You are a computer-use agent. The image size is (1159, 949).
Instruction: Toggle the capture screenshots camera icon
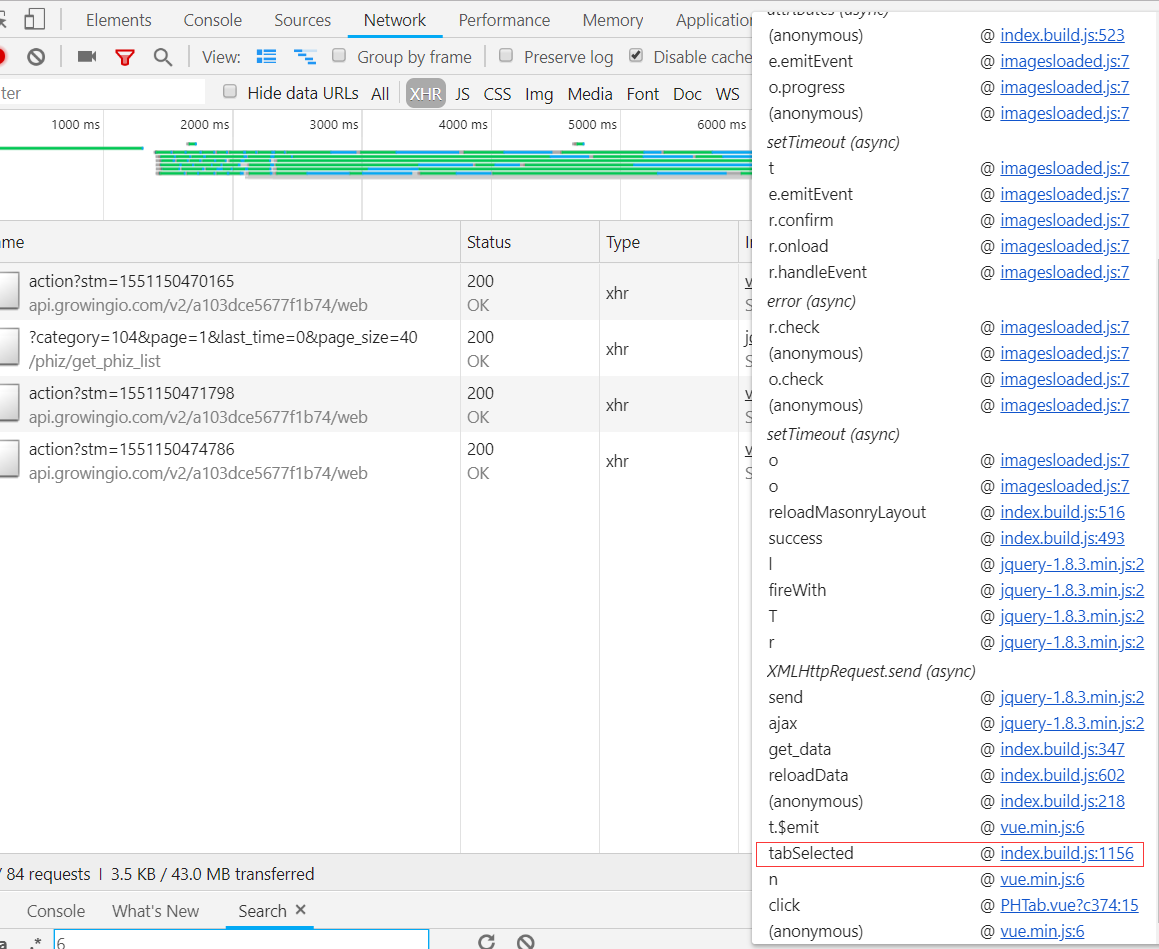pyautogui.click(x=87, y=56)
